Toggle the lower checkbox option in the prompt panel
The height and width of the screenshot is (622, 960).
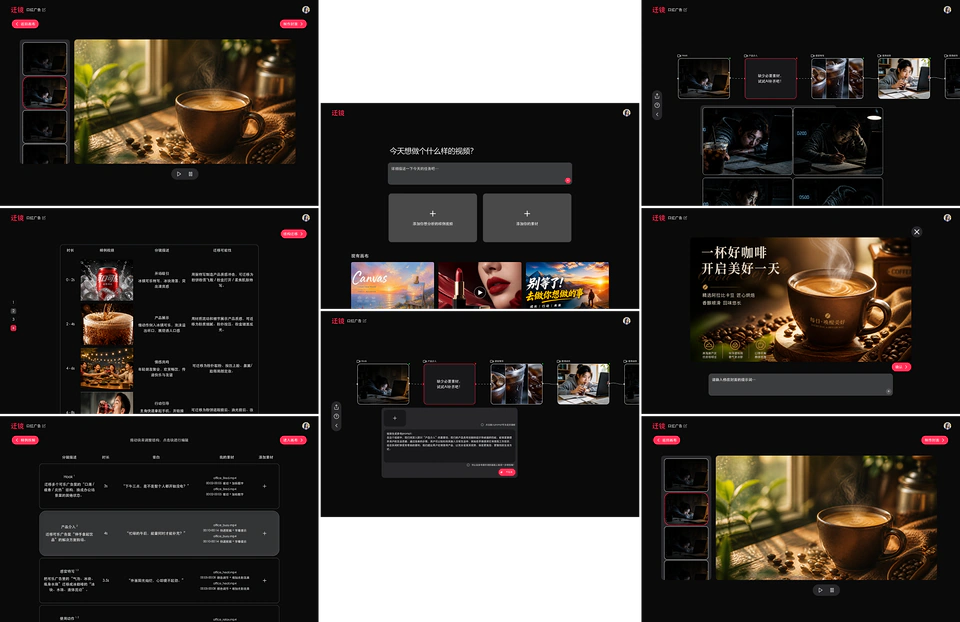468,465
